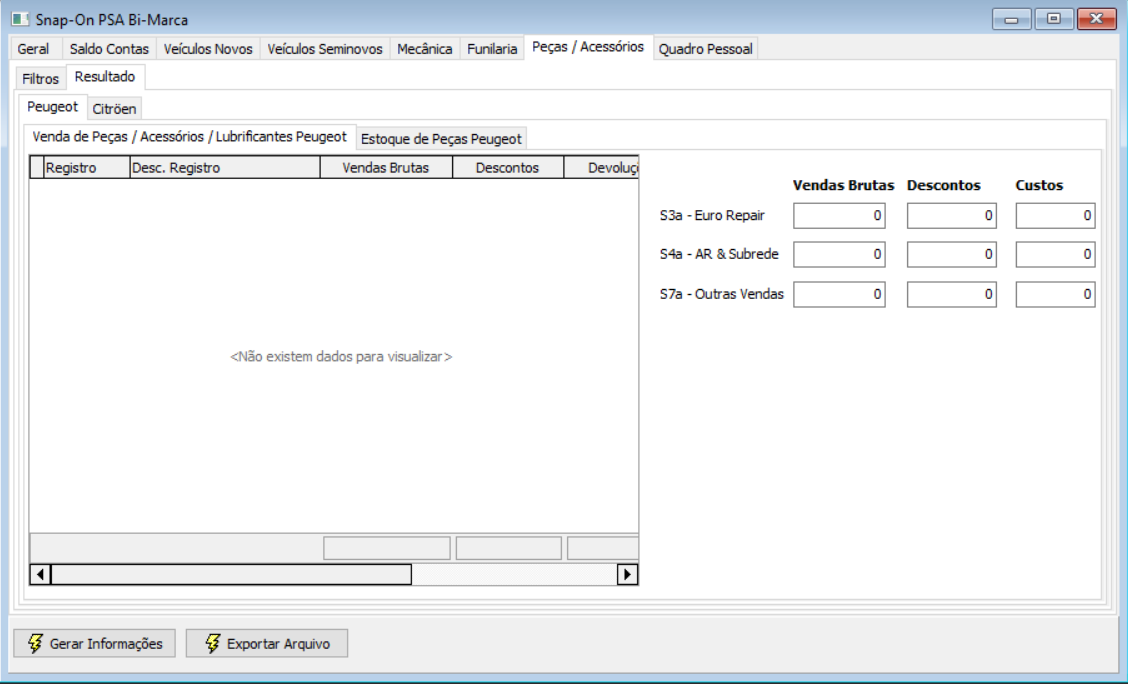Screen dimensions: 1128x684
Task: Sort by the Desc. Registro column header
Action: 224,168
